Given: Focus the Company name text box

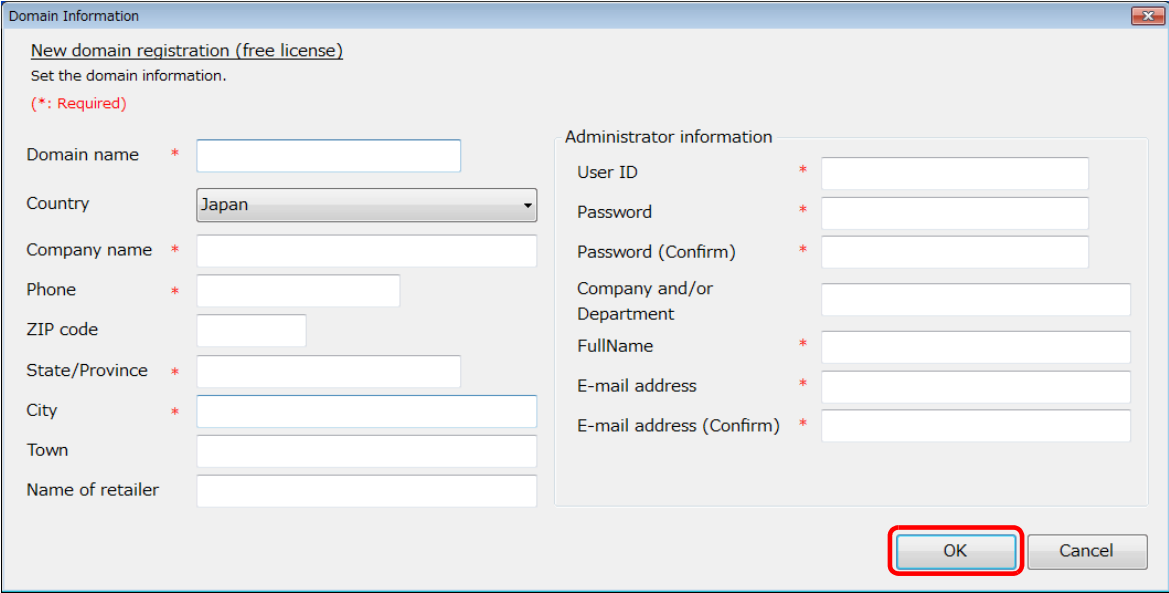Looking at the screenshot, I should (x=366, y=251).
